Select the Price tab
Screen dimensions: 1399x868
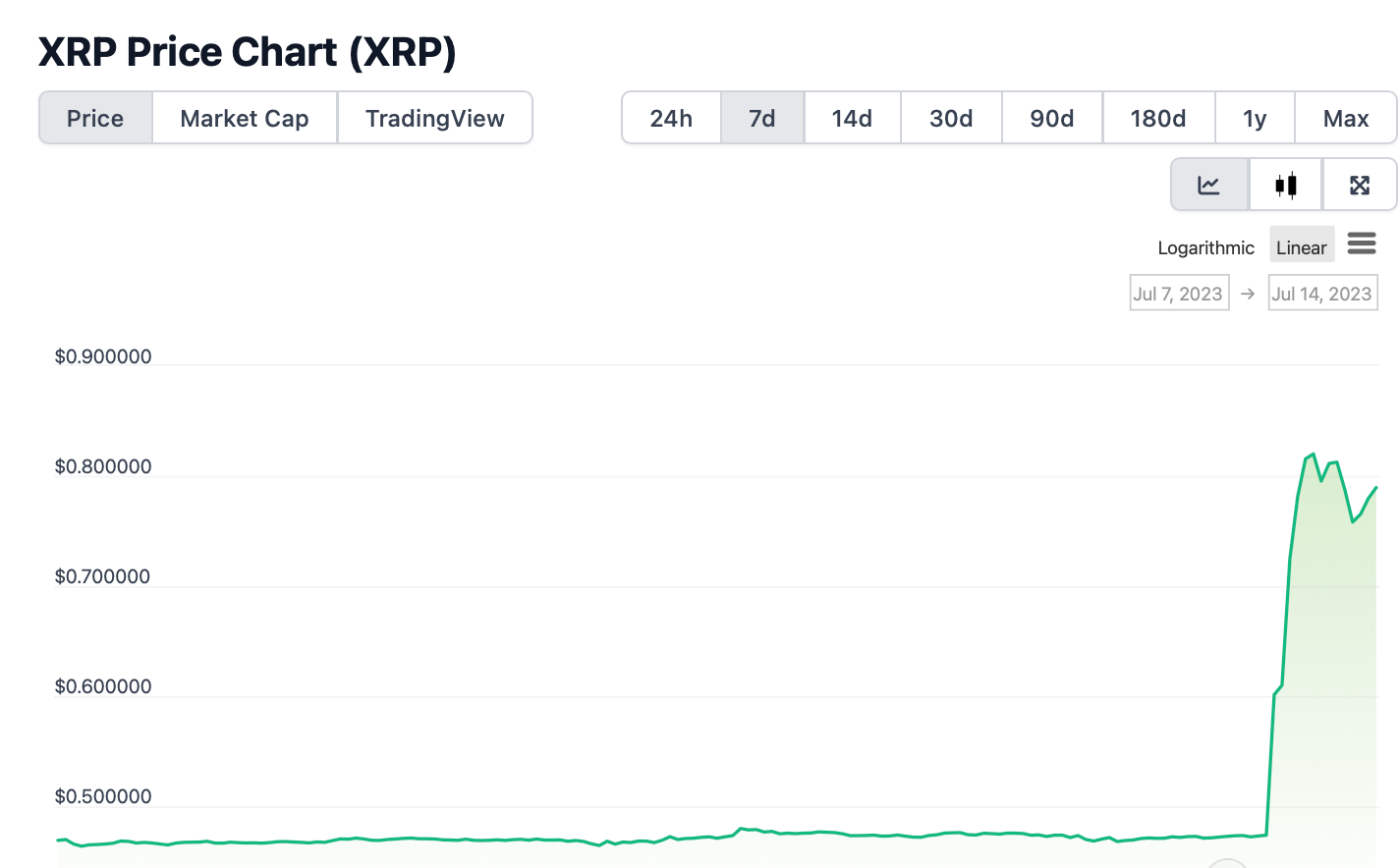tap(95, 118)
